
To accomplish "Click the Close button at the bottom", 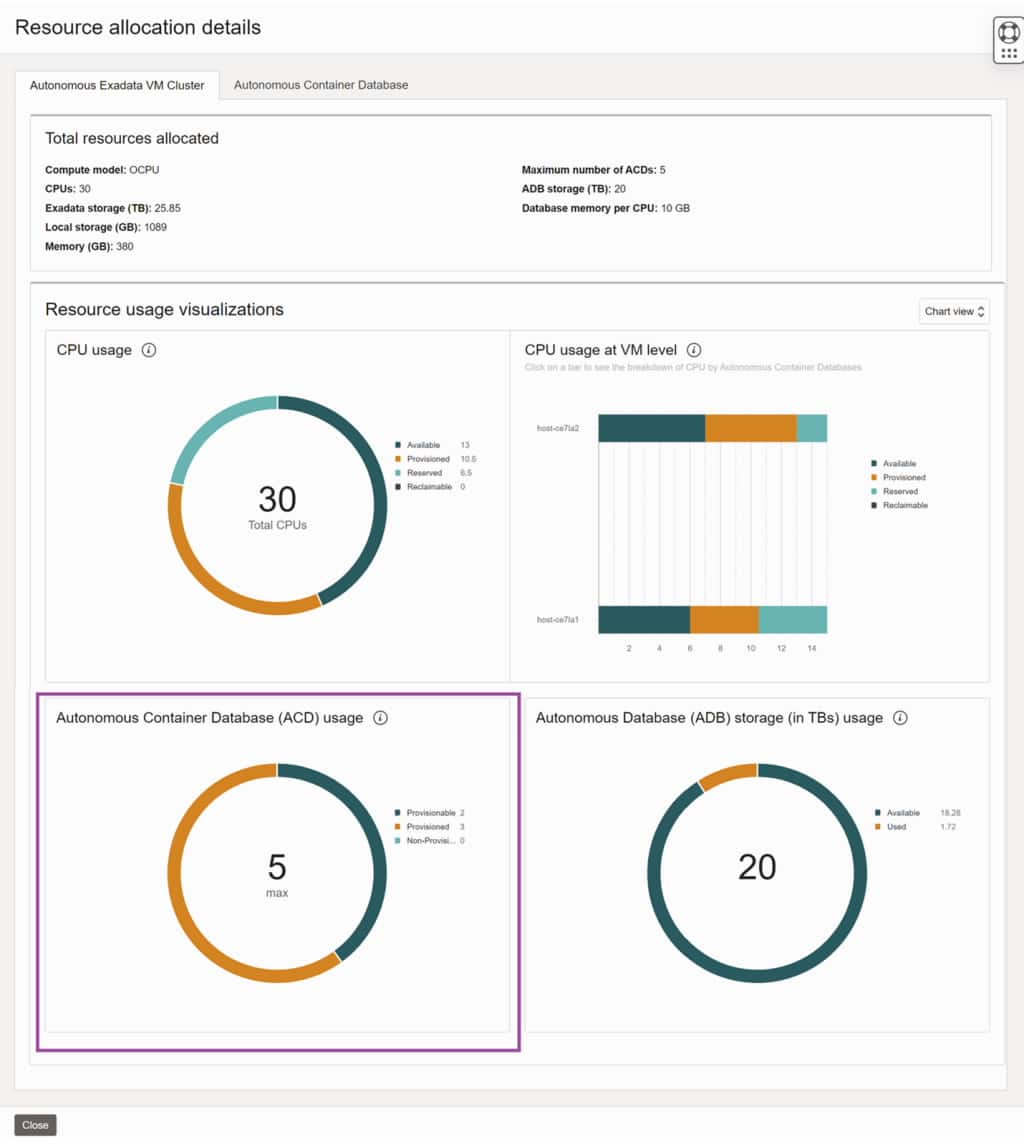I will coord(35,1124).
